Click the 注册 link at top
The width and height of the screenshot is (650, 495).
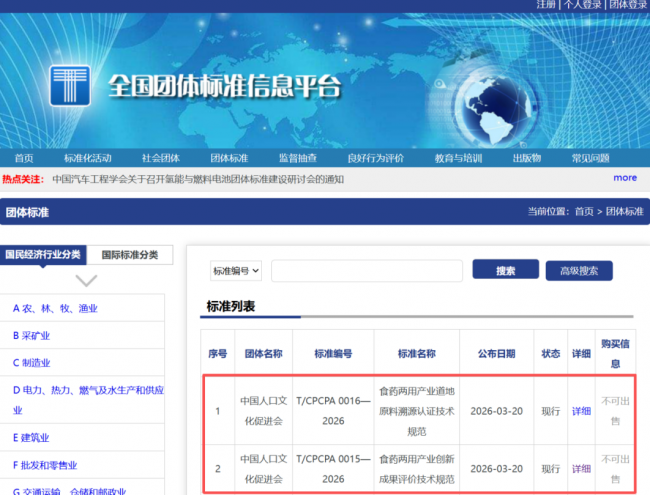pos(546,5)
